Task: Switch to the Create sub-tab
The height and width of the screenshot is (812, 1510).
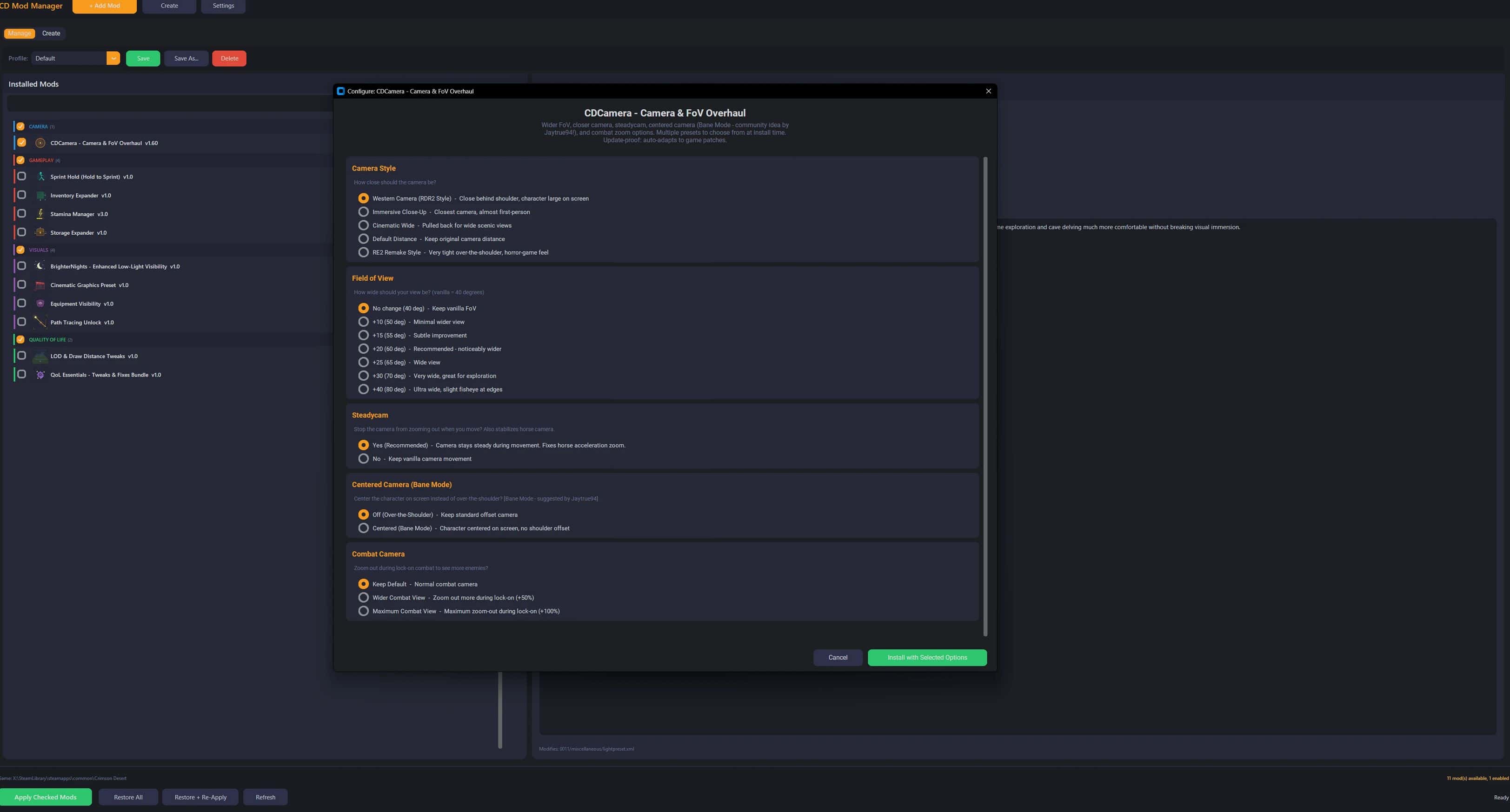Action: coord(51,33)
